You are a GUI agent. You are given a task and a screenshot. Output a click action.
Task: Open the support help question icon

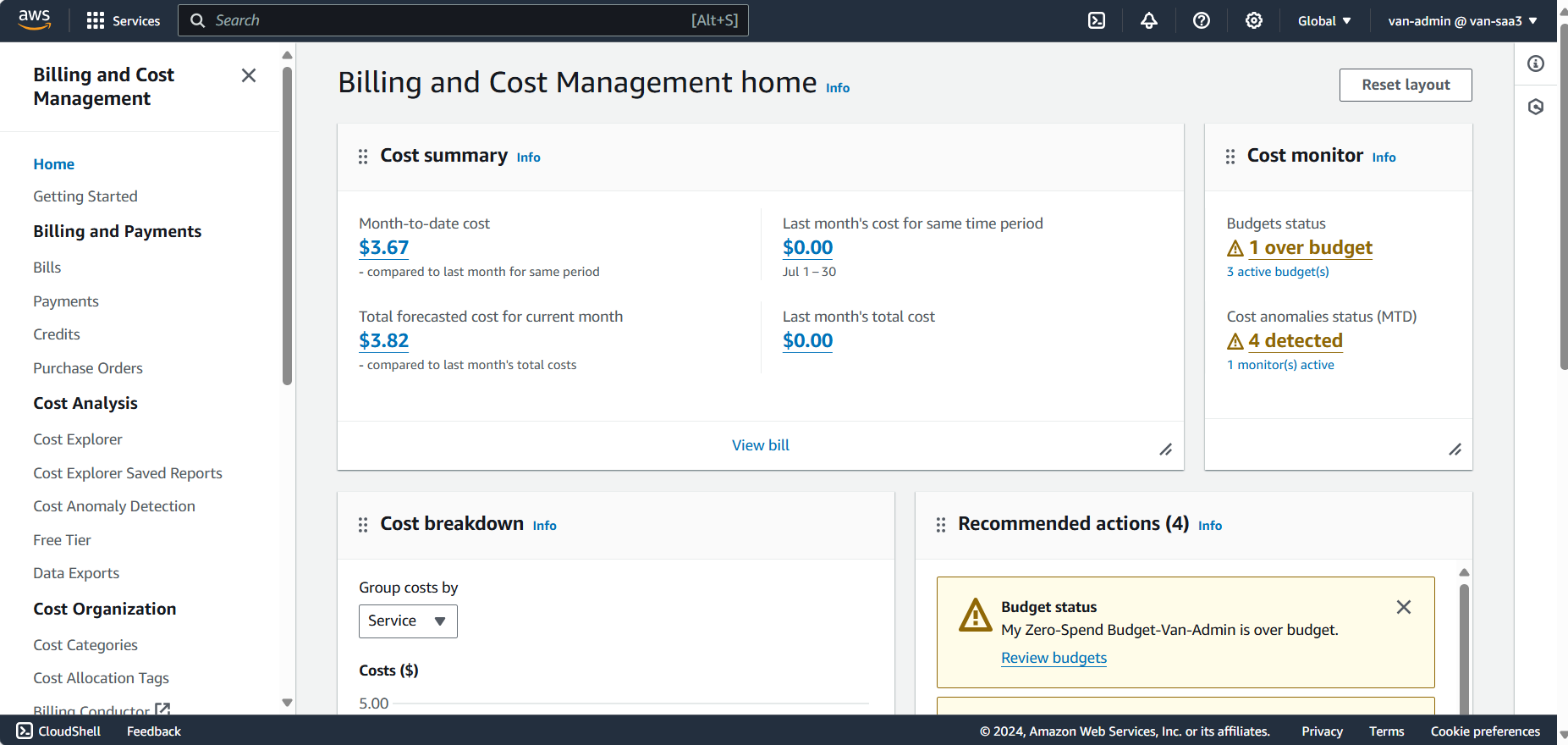(x=1202, y=20)
